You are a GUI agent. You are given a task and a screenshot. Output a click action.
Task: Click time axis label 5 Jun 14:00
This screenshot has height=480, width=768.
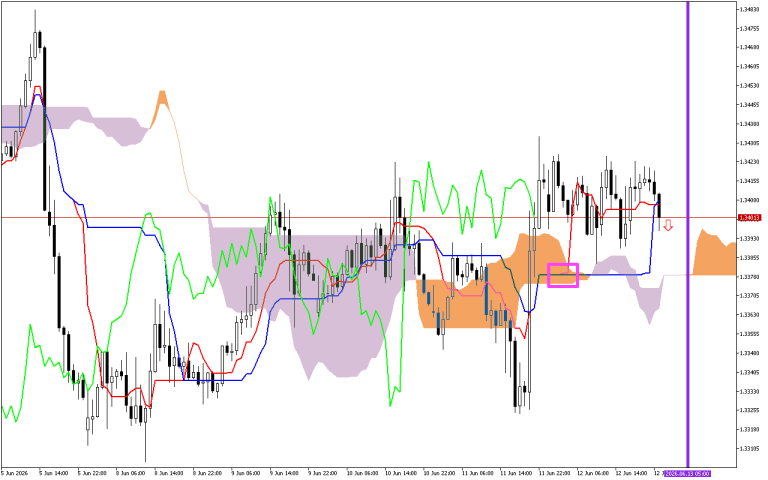coord(53,474)
